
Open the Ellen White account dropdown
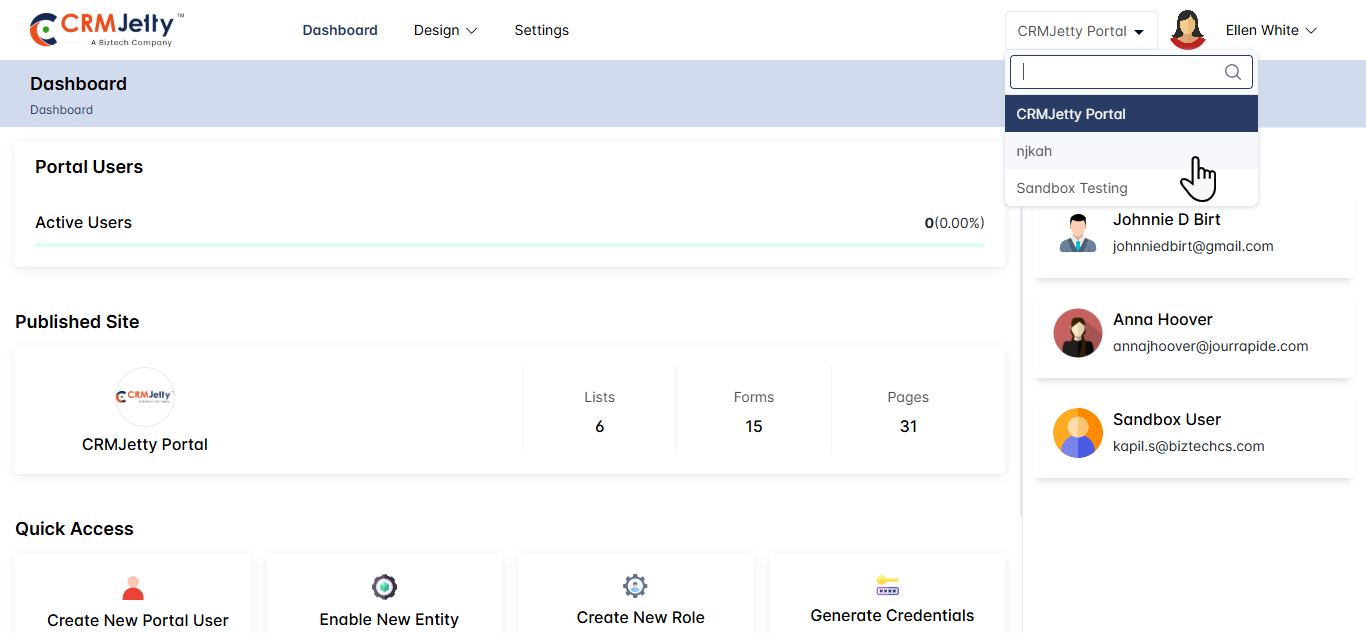pos(1271,30)
